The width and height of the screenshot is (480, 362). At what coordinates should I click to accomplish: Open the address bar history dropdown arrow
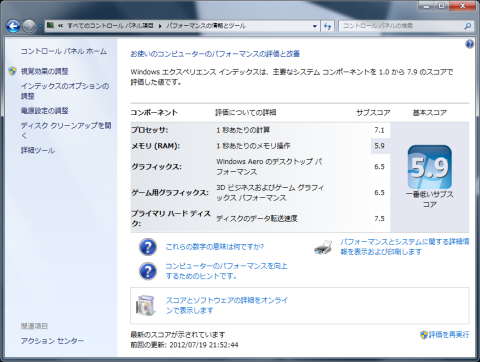click(315, 26)
